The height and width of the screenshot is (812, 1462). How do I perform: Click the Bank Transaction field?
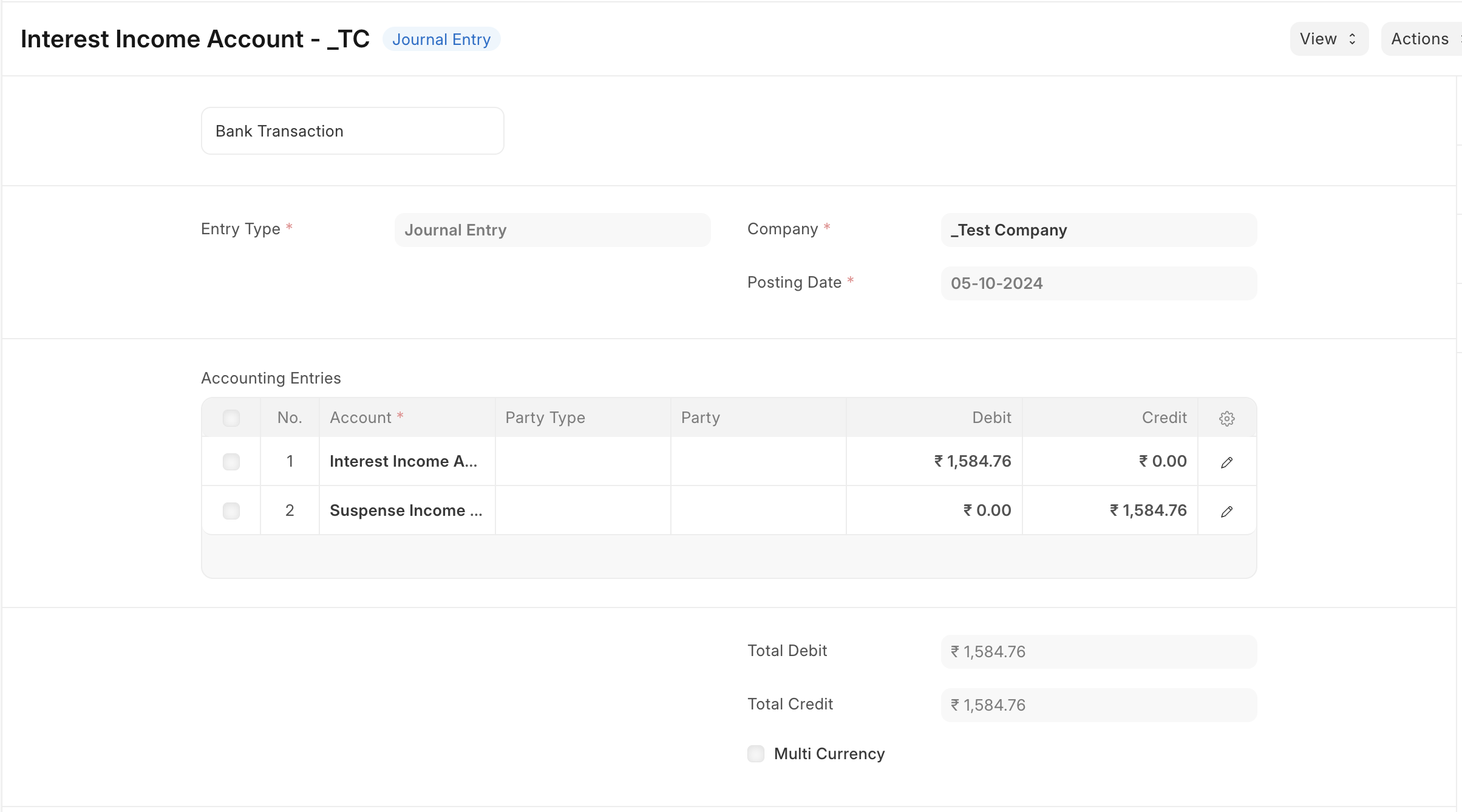coord(353,131)
